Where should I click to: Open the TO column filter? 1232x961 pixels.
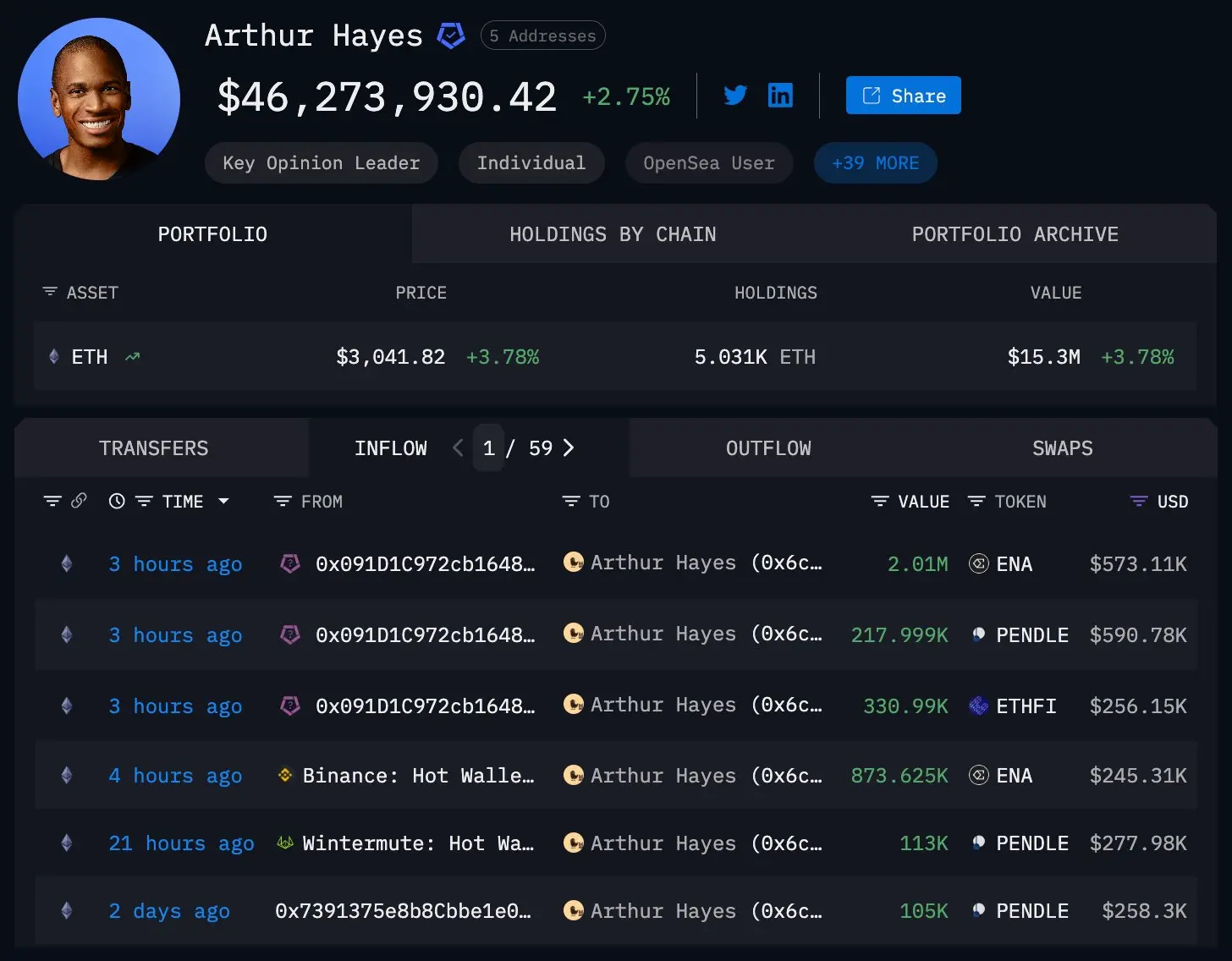tap(571, 501)
